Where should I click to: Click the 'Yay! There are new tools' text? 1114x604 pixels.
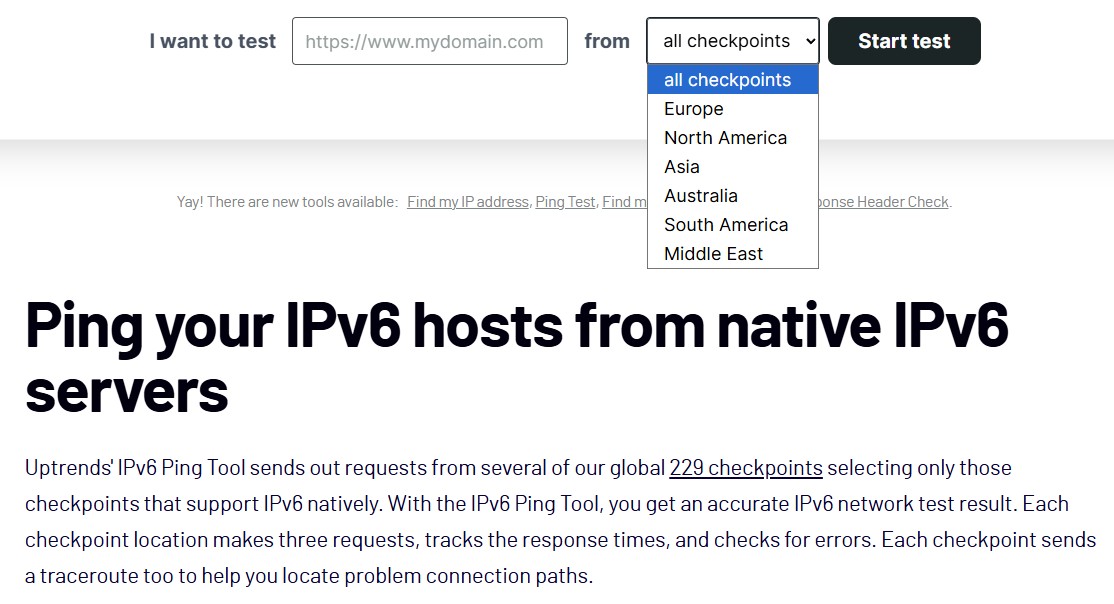[287, 202]
